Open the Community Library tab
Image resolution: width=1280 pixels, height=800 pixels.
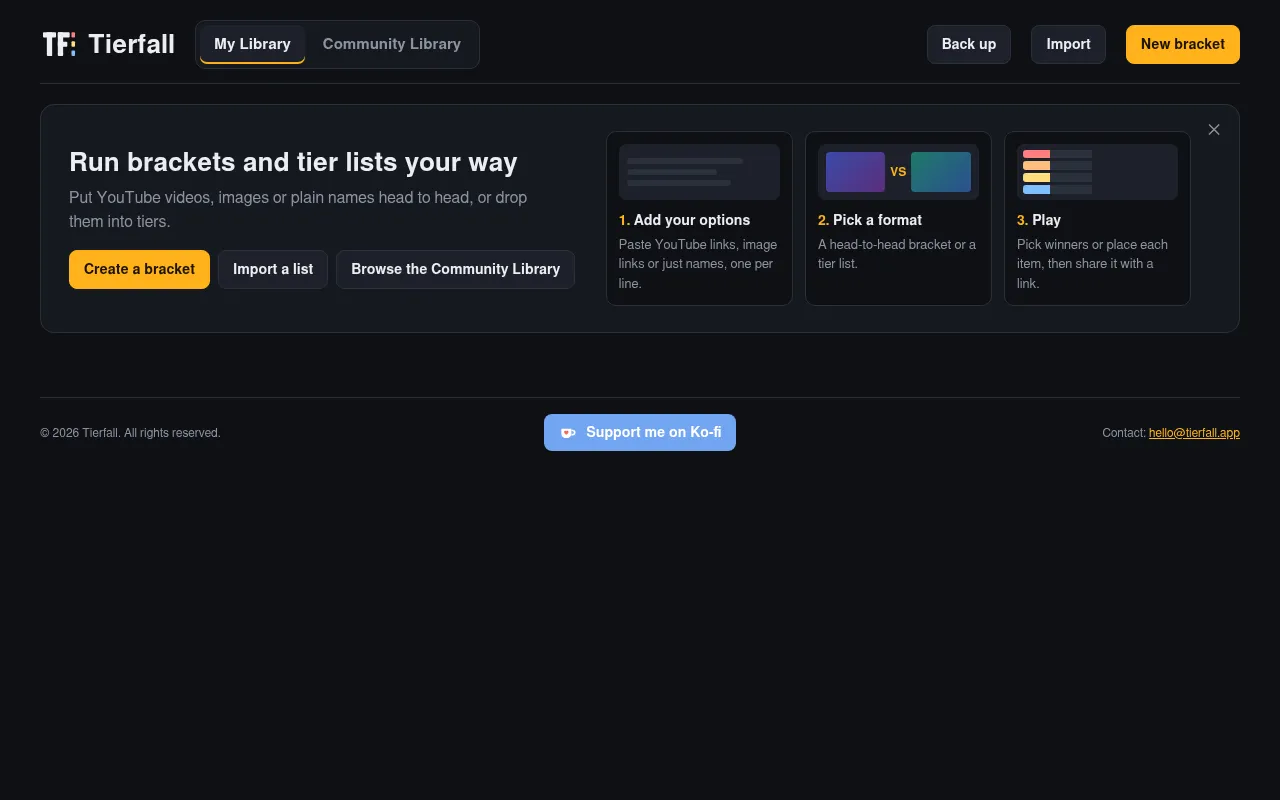pyautogui.click(x=392, y=44)
